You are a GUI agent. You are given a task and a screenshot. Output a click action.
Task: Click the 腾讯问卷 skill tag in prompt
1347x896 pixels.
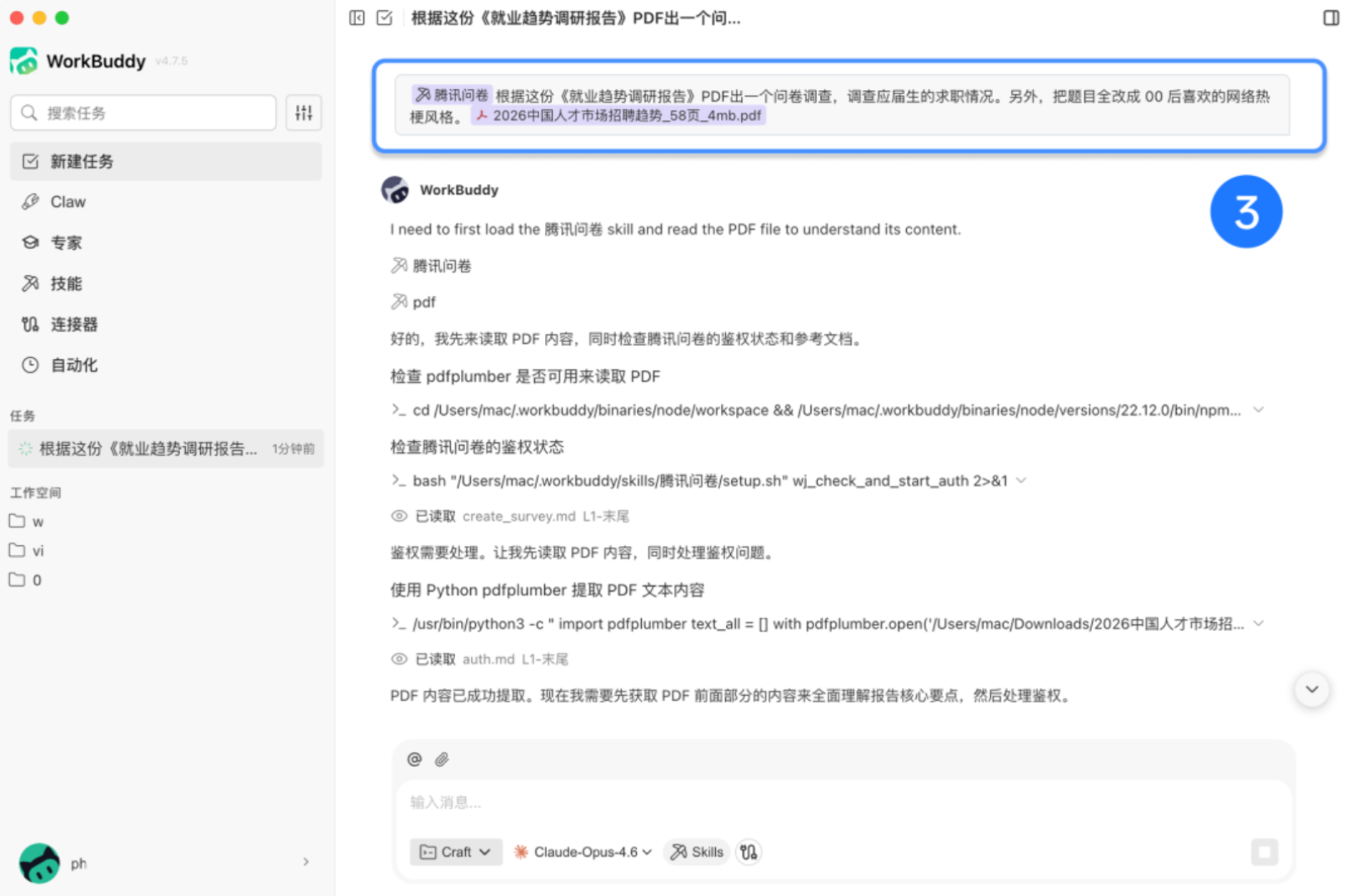452,95
